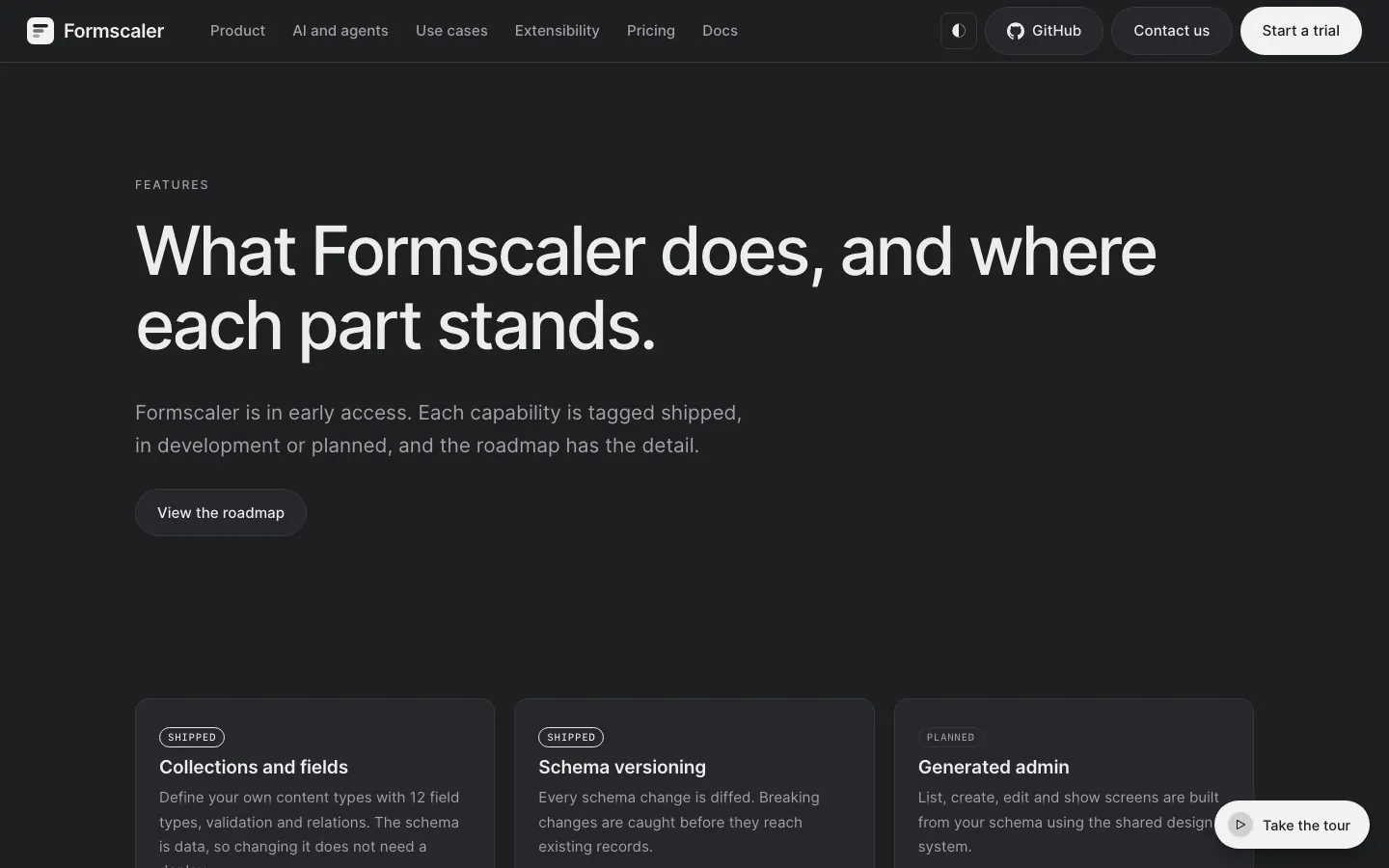The width and height of the screenshot is (1389, 868).
Task: Select the Schema versioning card title
Action: pos(622,767)
